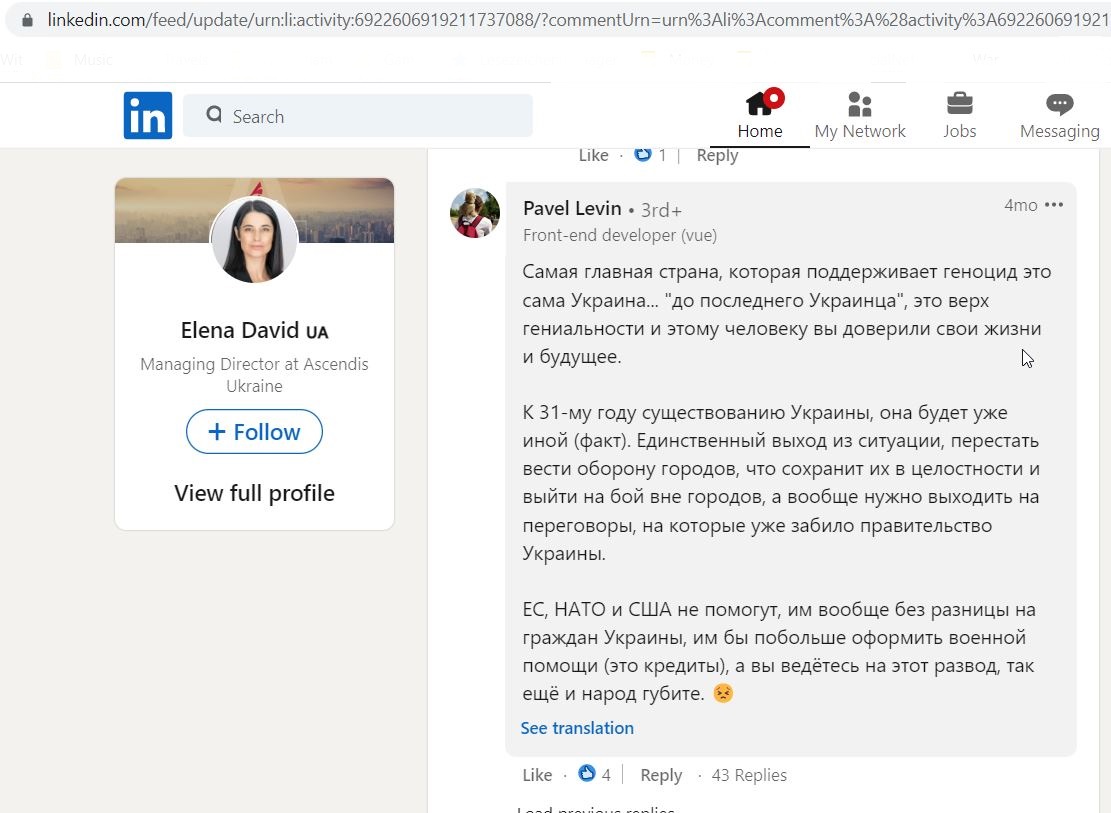The height and width of the screenshot is (813, 1111).
Task: Click the browser URL address bar
Action: pyautogui.click(x=560, y=20)
